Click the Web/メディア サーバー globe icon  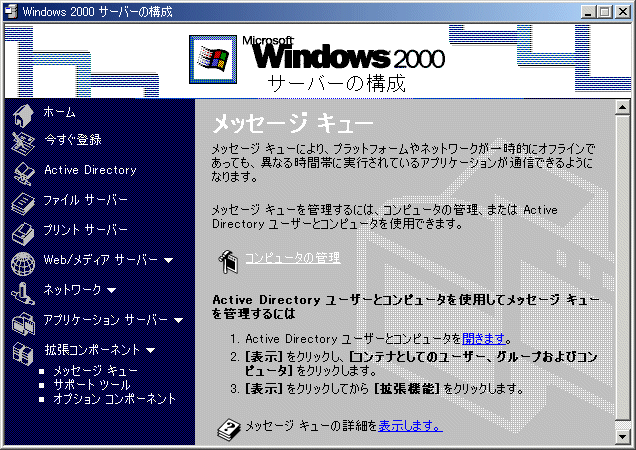click(23, 264)
